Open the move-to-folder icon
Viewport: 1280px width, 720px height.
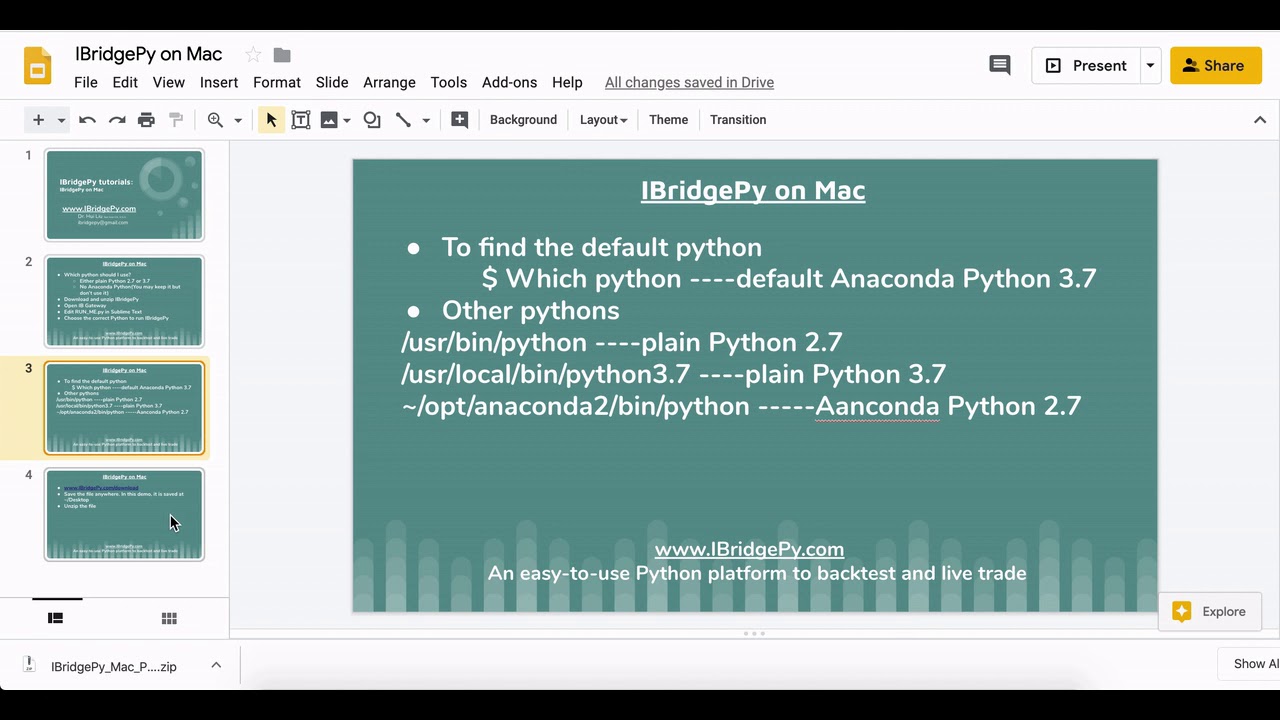pyautogui.click(x=282, y=55)
